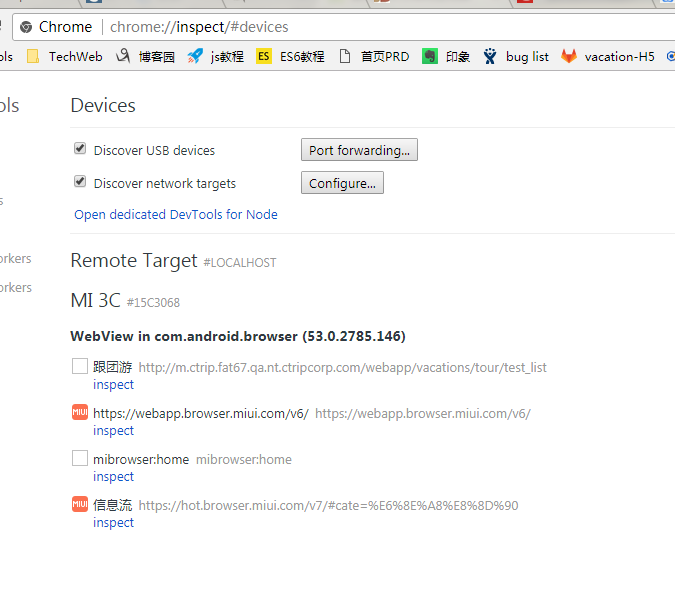Screen dimensions: 675x607
Task: Click the js教程 bookmark label
Action: tap(227, 56)
